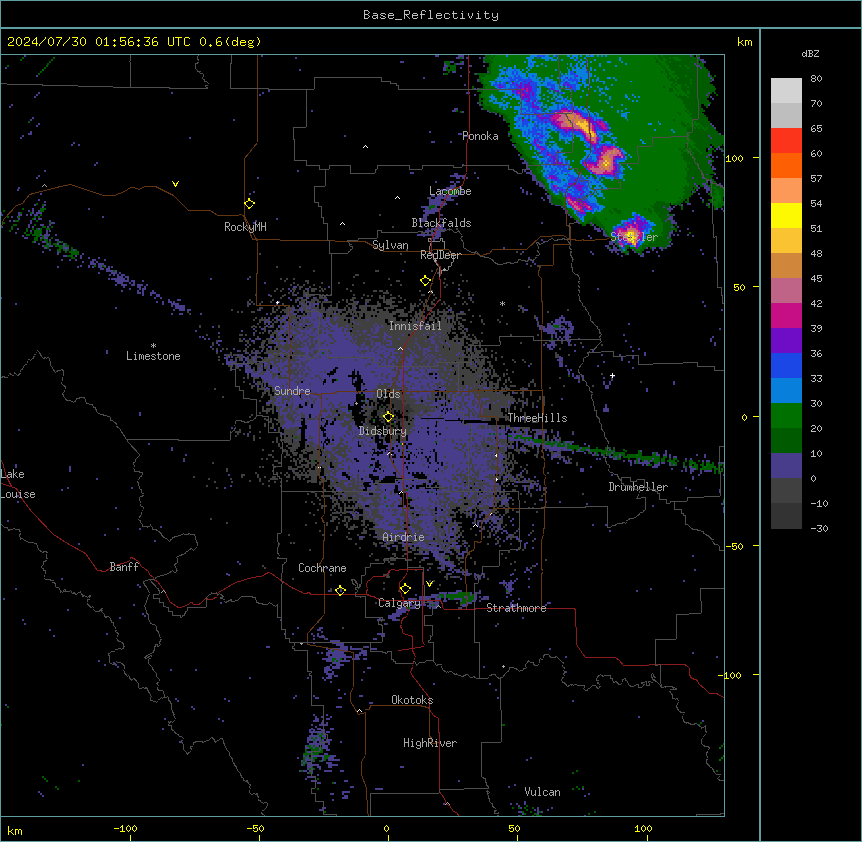Select the yellow diamond marker under Cochrane
The height and width of the screenshot is (842, 862).
(340, 590)
